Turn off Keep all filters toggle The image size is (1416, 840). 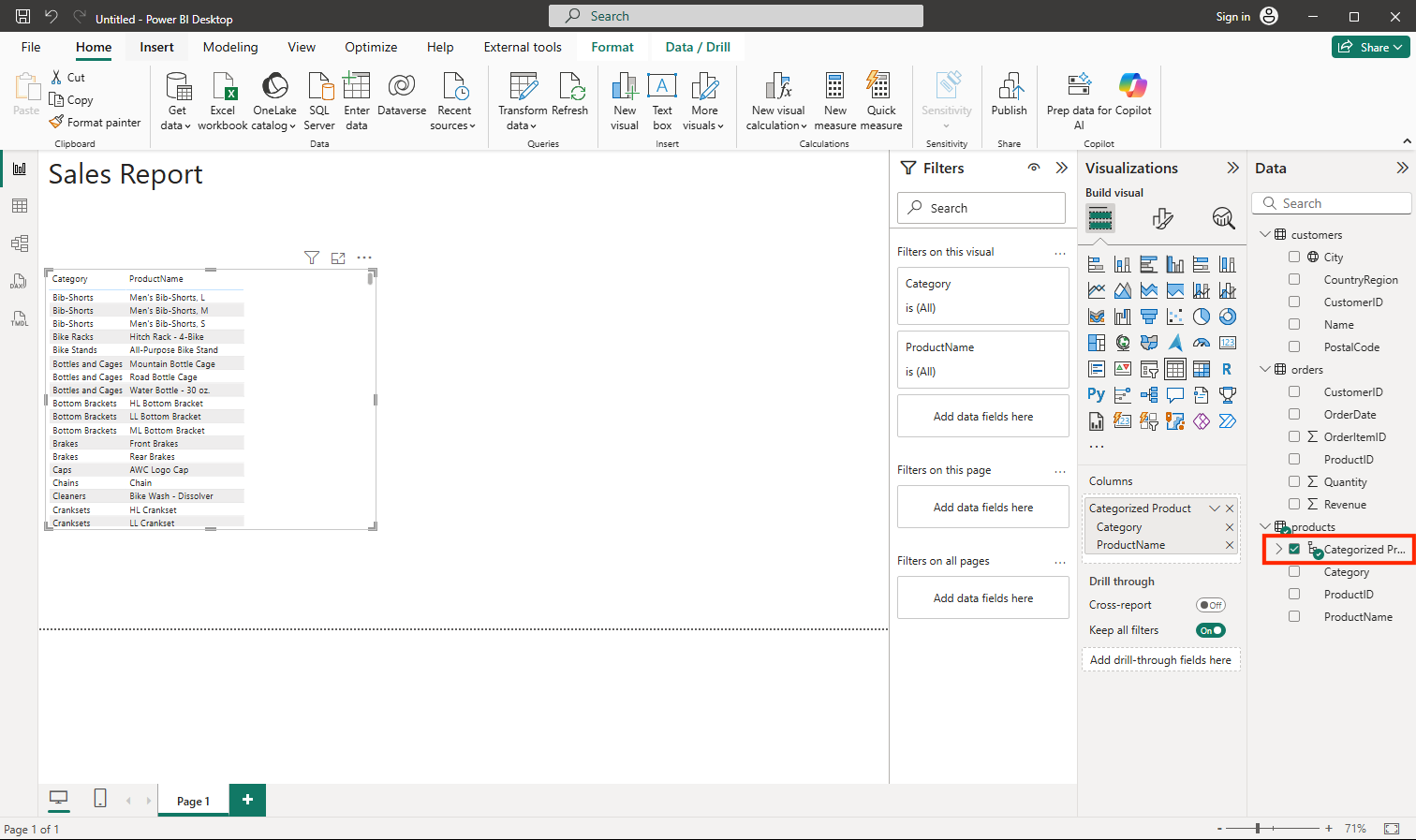click(1211, 630)
